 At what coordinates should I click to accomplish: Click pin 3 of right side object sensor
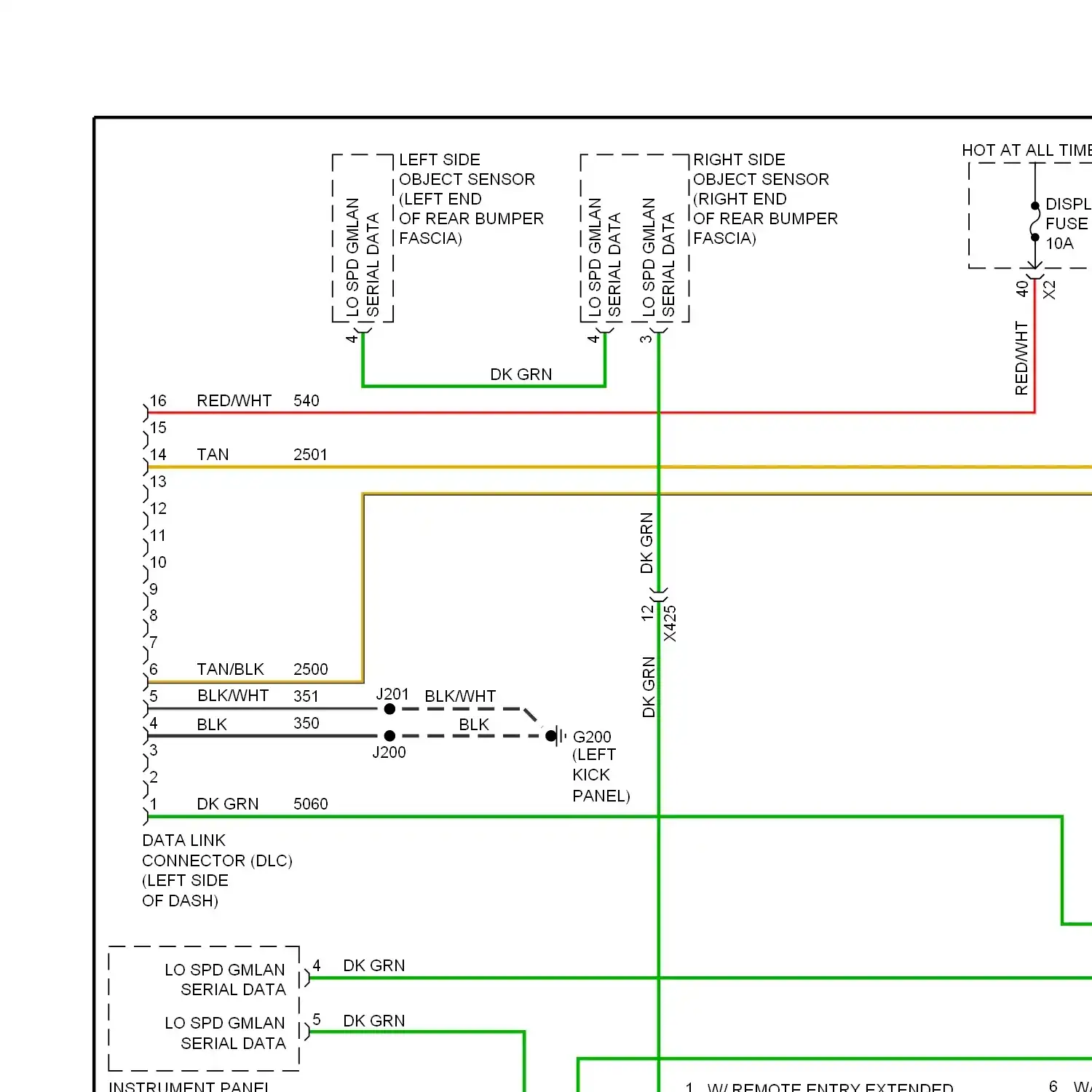(x=646, y=339)
